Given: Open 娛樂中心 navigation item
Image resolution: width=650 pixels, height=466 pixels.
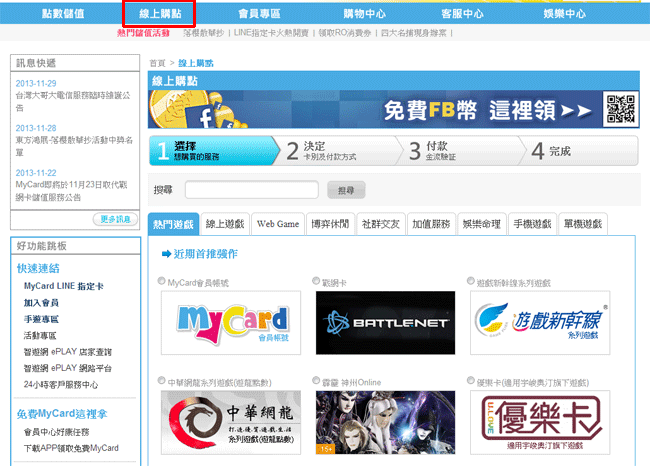Looking at the screenshot, I should pos(565,14).
